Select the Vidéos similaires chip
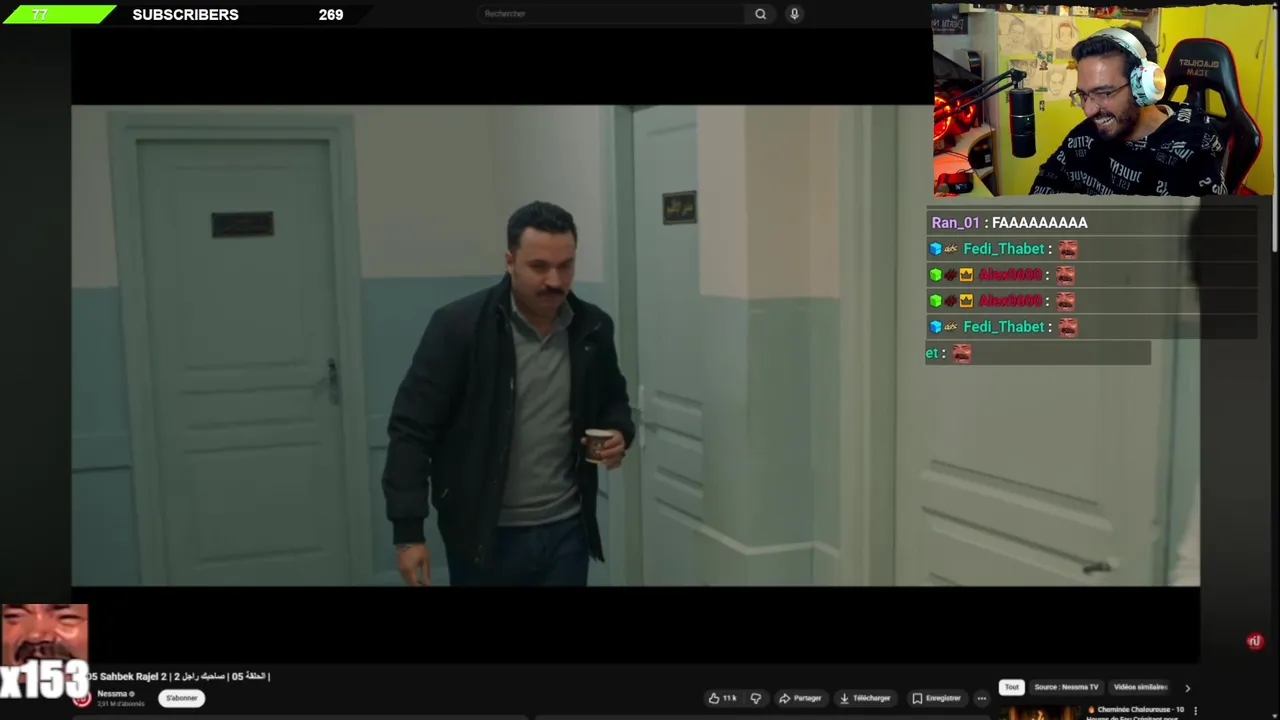This screenshot has height=720, width=1280. point(1140,687)
